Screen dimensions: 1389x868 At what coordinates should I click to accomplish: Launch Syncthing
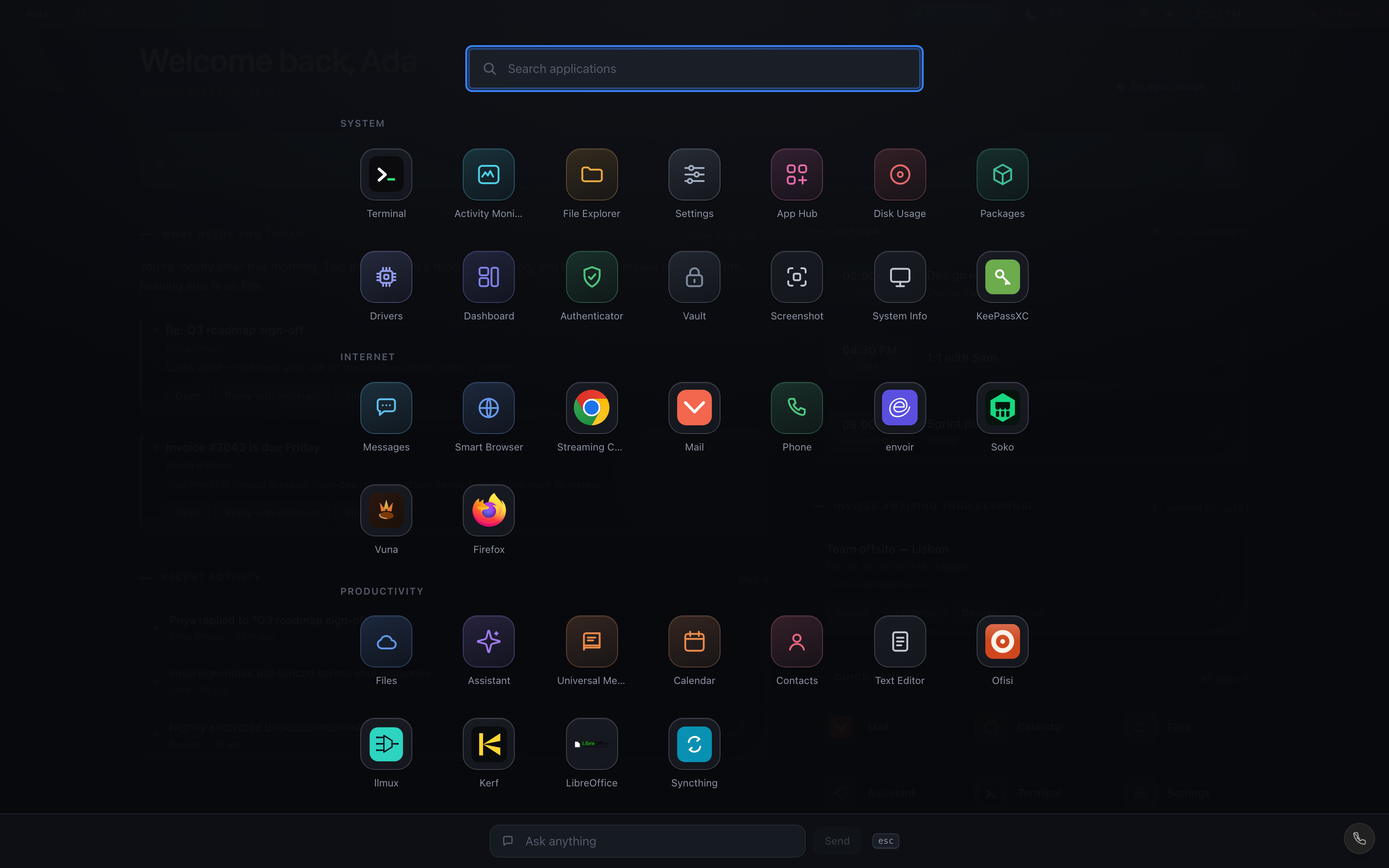click(x=694, y=744)
